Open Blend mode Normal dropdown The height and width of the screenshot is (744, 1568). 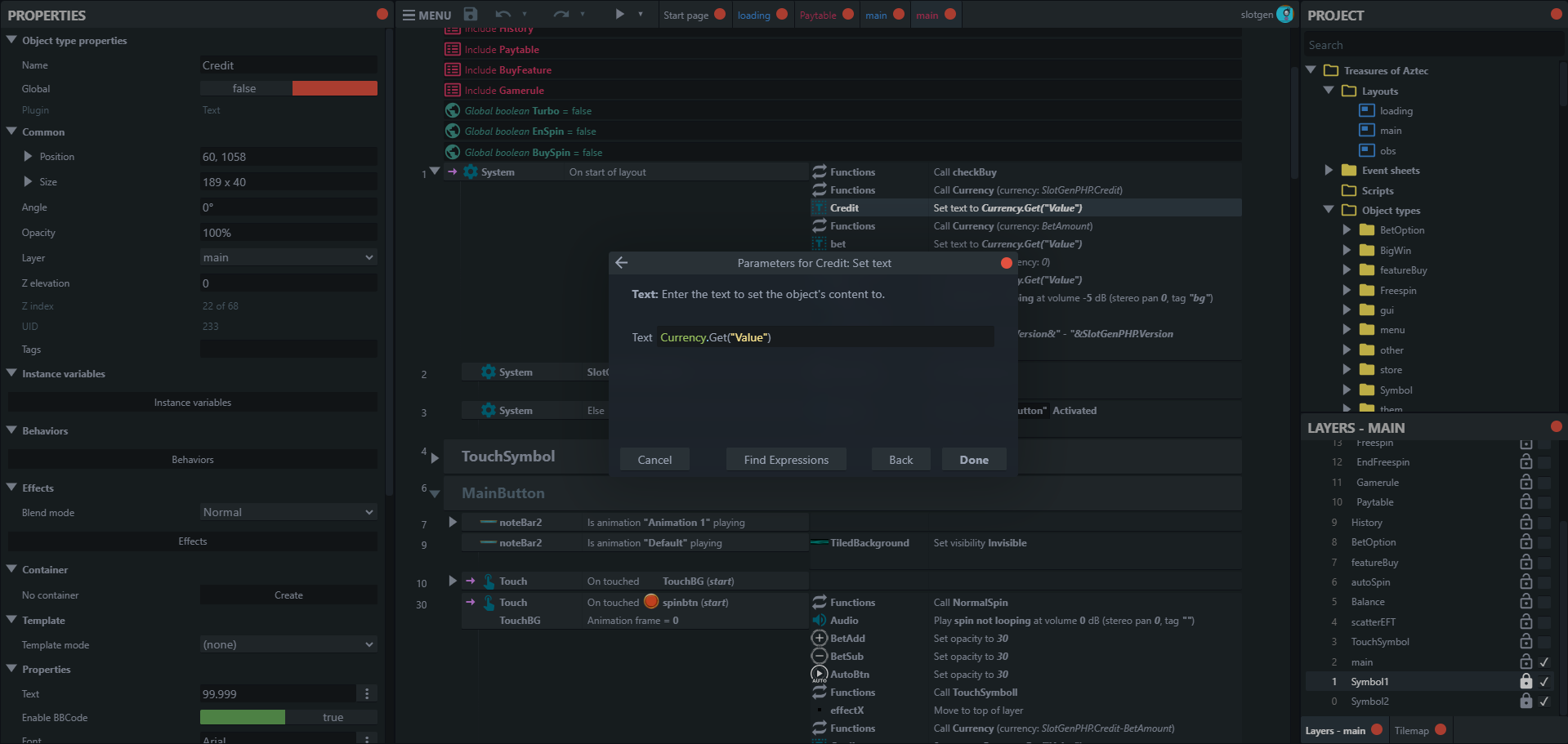point(288,512)
